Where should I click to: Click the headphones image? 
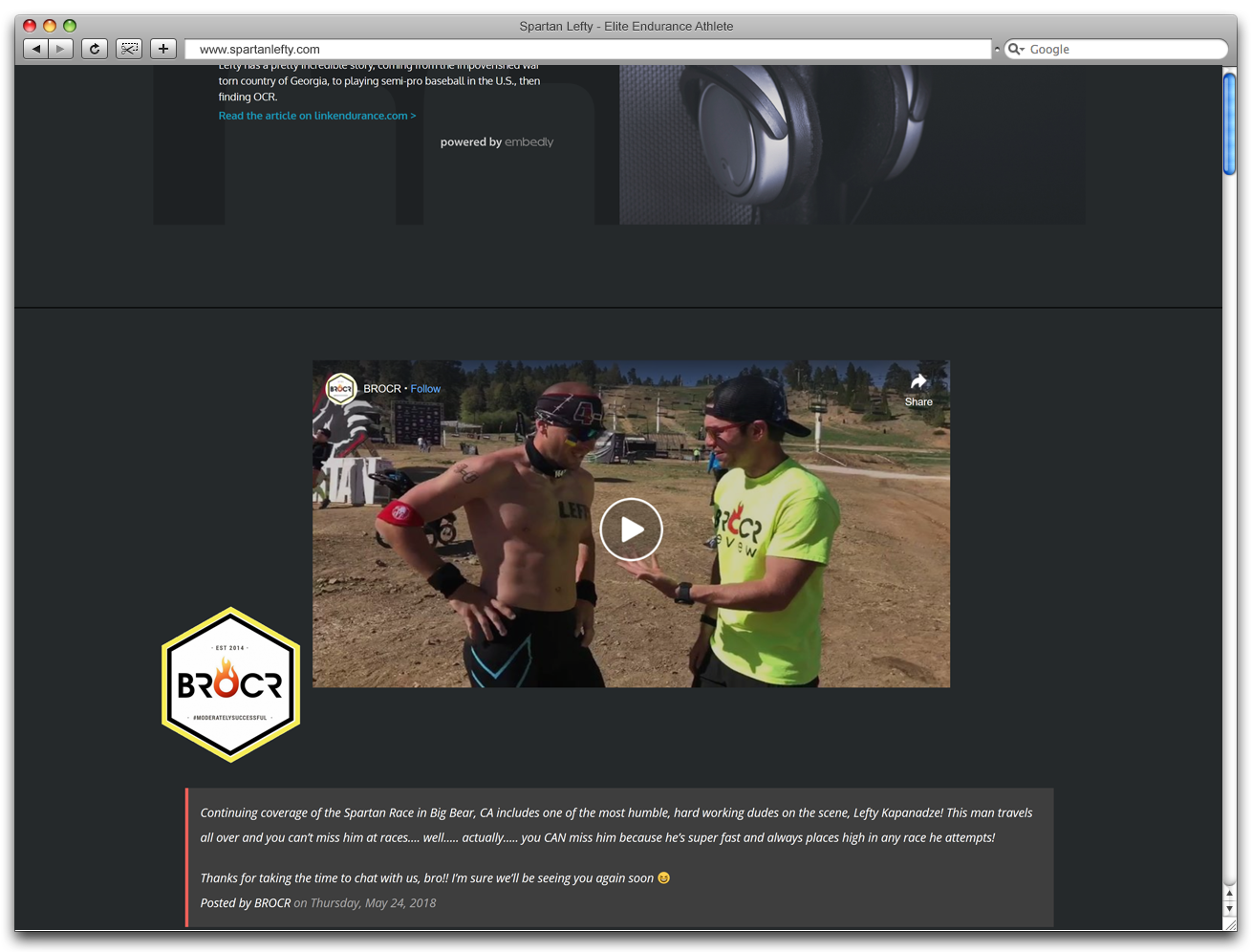coord(852,144)
